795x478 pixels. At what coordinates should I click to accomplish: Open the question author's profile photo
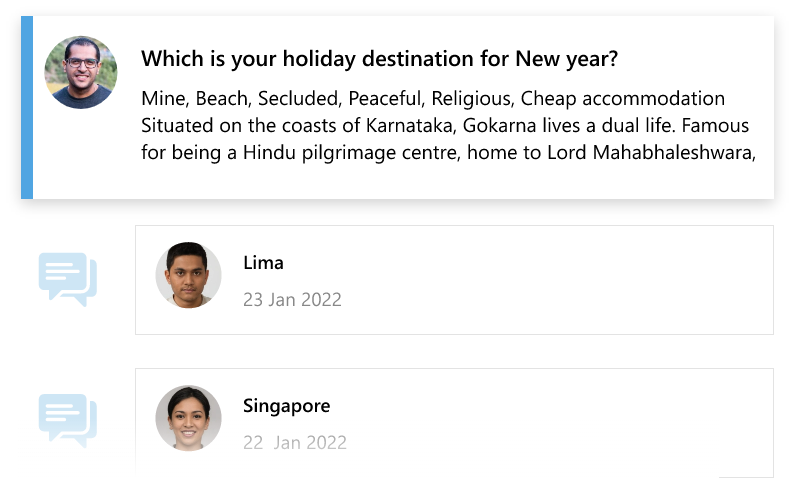pyautogui.click(x=81, y=72)
